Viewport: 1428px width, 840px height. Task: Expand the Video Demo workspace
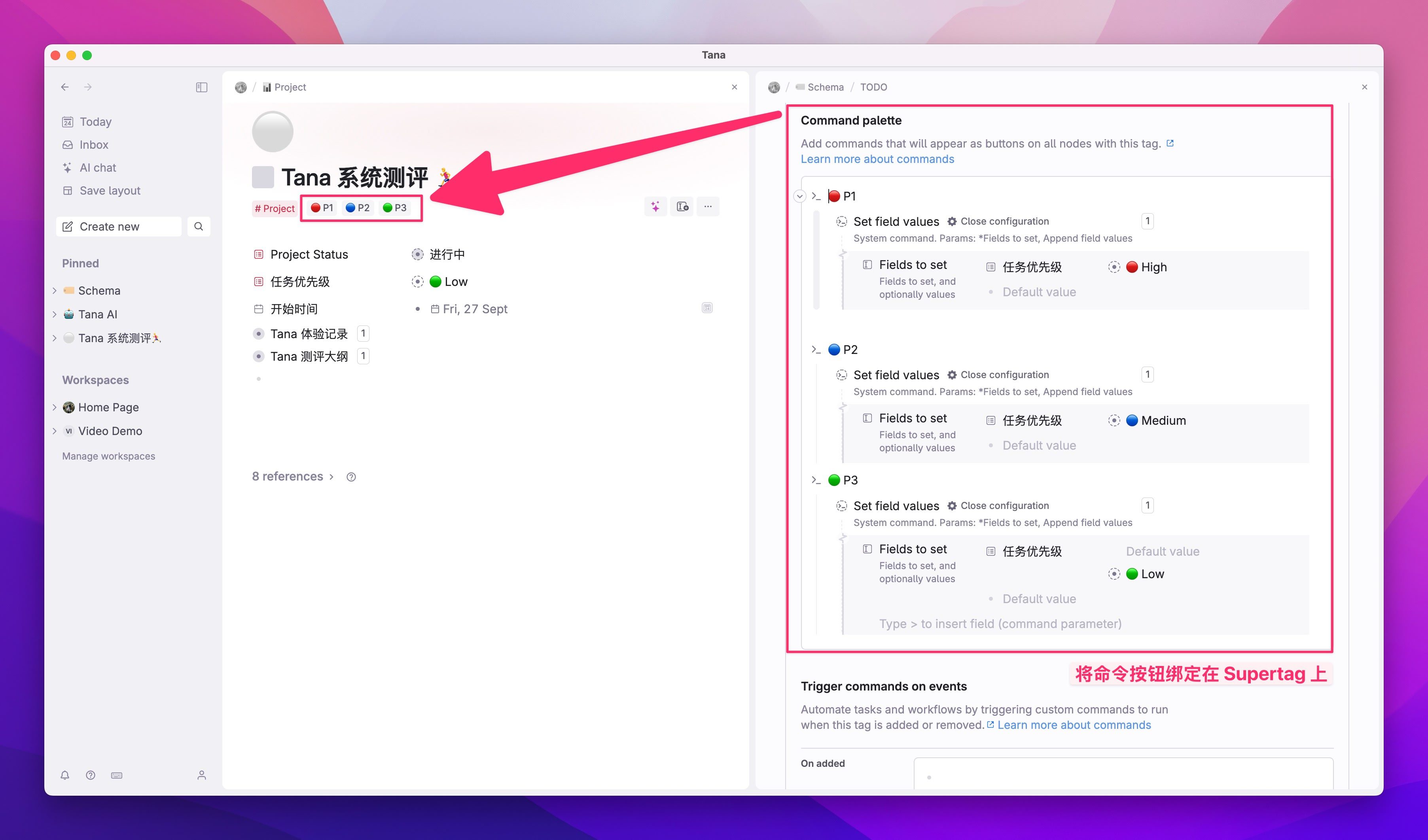point(55,431)
